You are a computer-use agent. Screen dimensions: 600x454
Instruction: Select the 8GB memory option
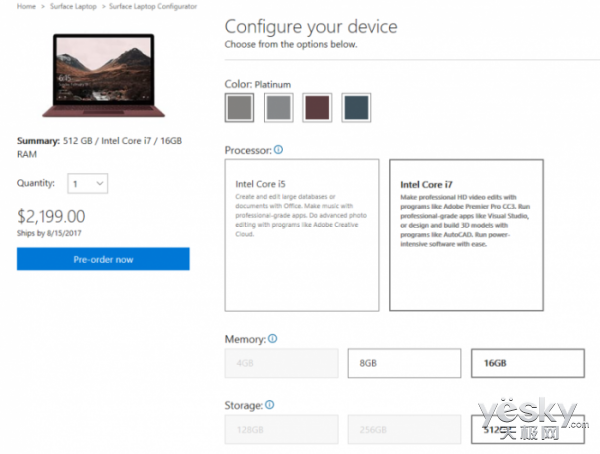pyautogui.click(x=404, y=363)
